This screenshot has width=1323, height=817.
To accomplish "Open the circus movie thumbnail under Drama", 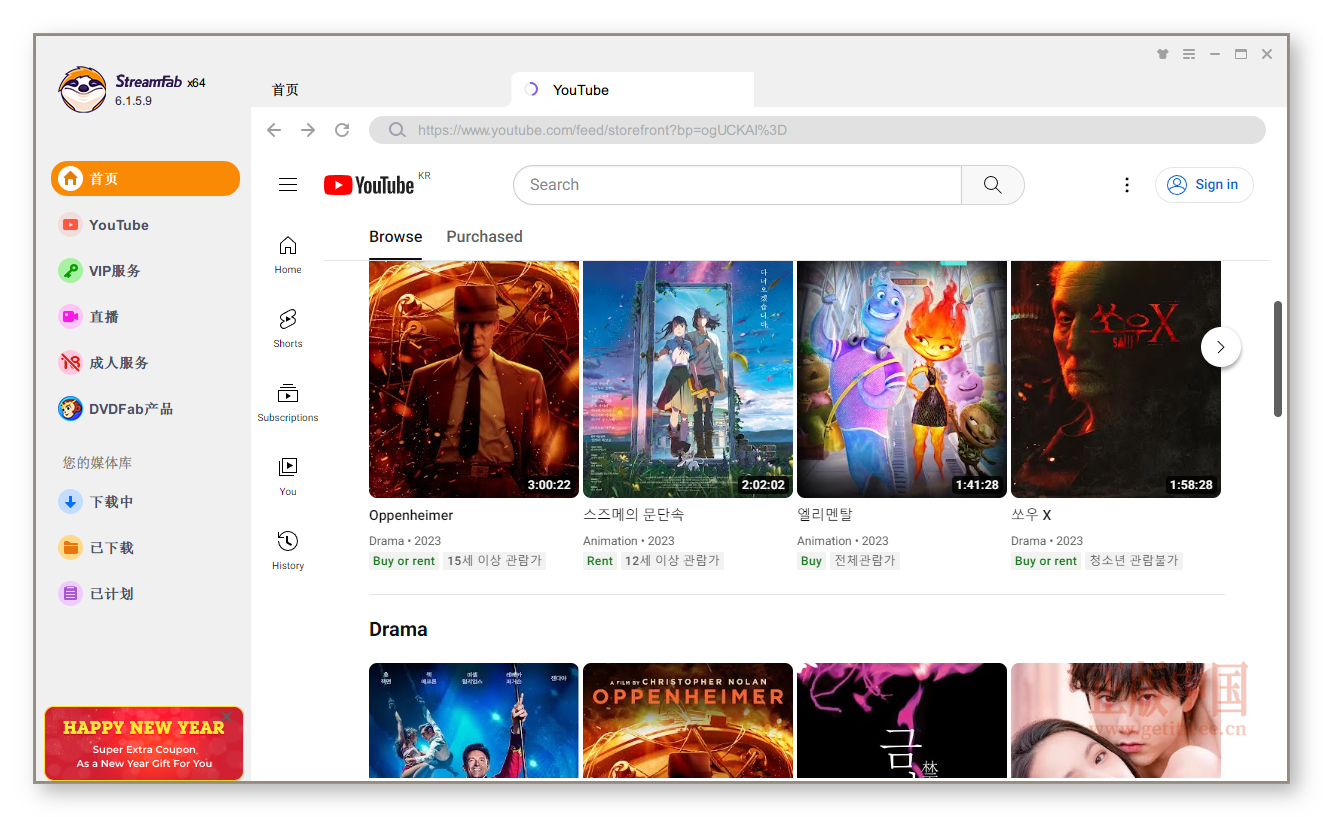I will click(x=474, y=720).
